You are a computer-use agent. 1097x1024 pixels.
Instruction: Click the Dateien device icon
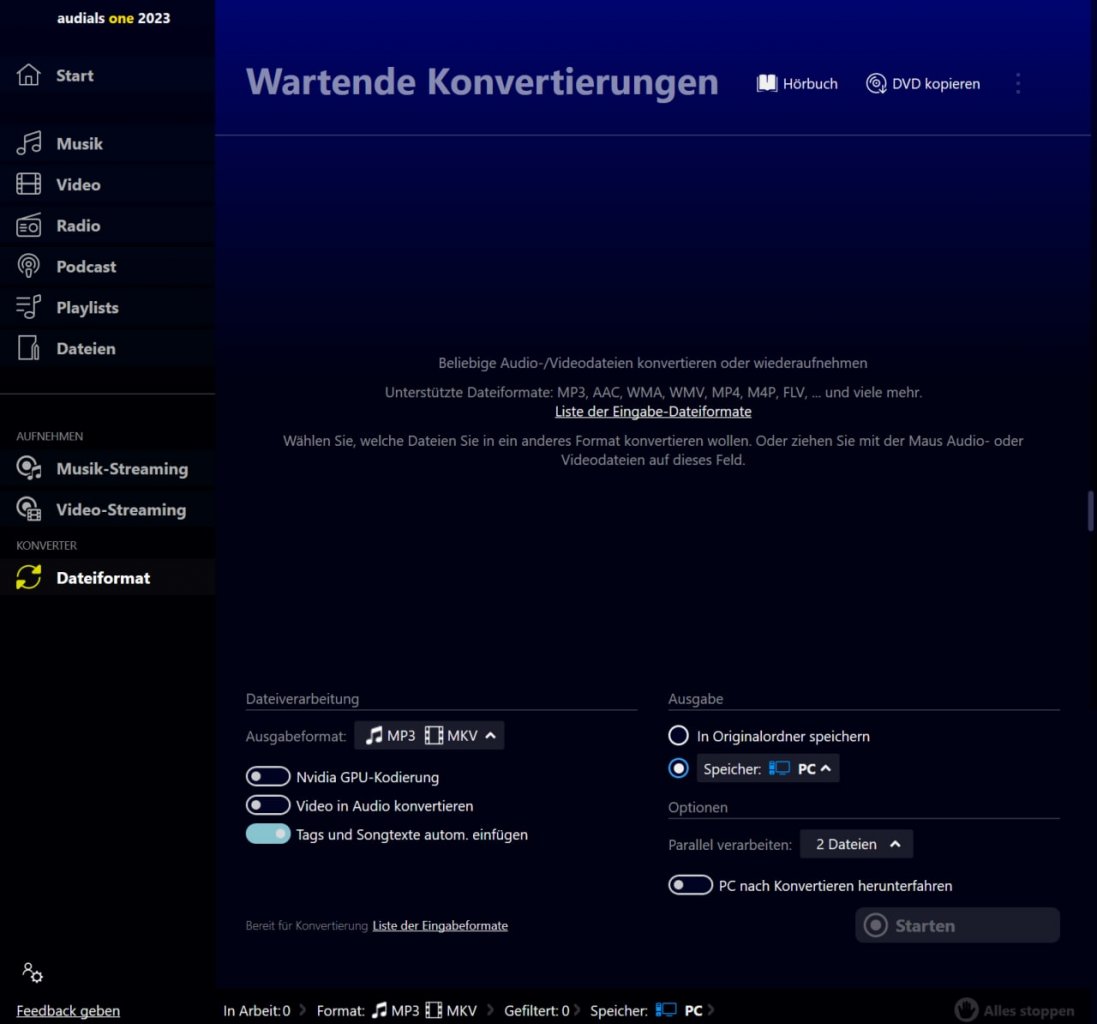[29, 348]
